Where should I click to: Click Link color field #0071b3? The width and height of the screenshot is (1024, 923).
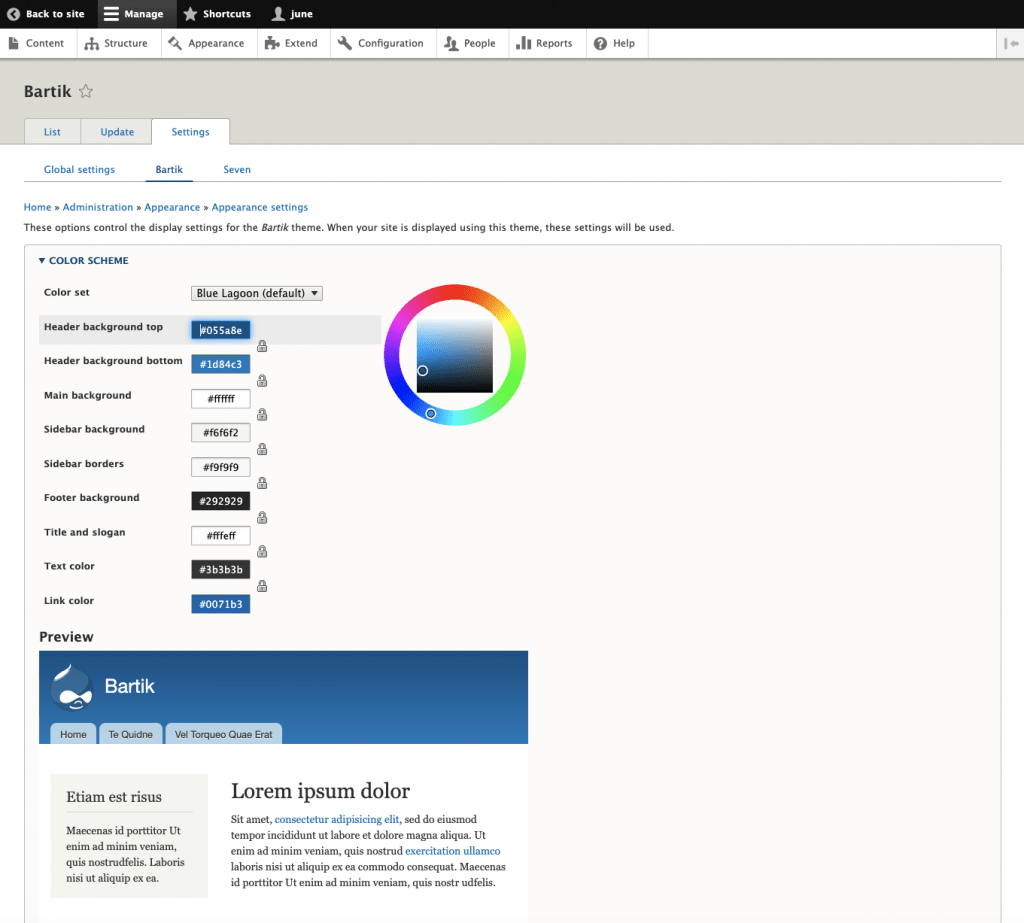221,604
